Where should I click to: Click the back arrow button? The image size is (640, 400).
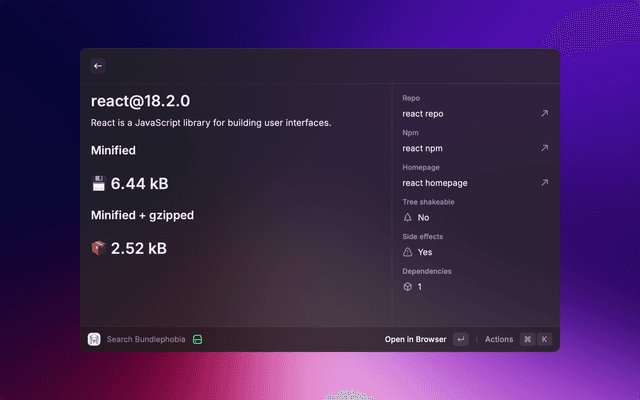(98, 66)
